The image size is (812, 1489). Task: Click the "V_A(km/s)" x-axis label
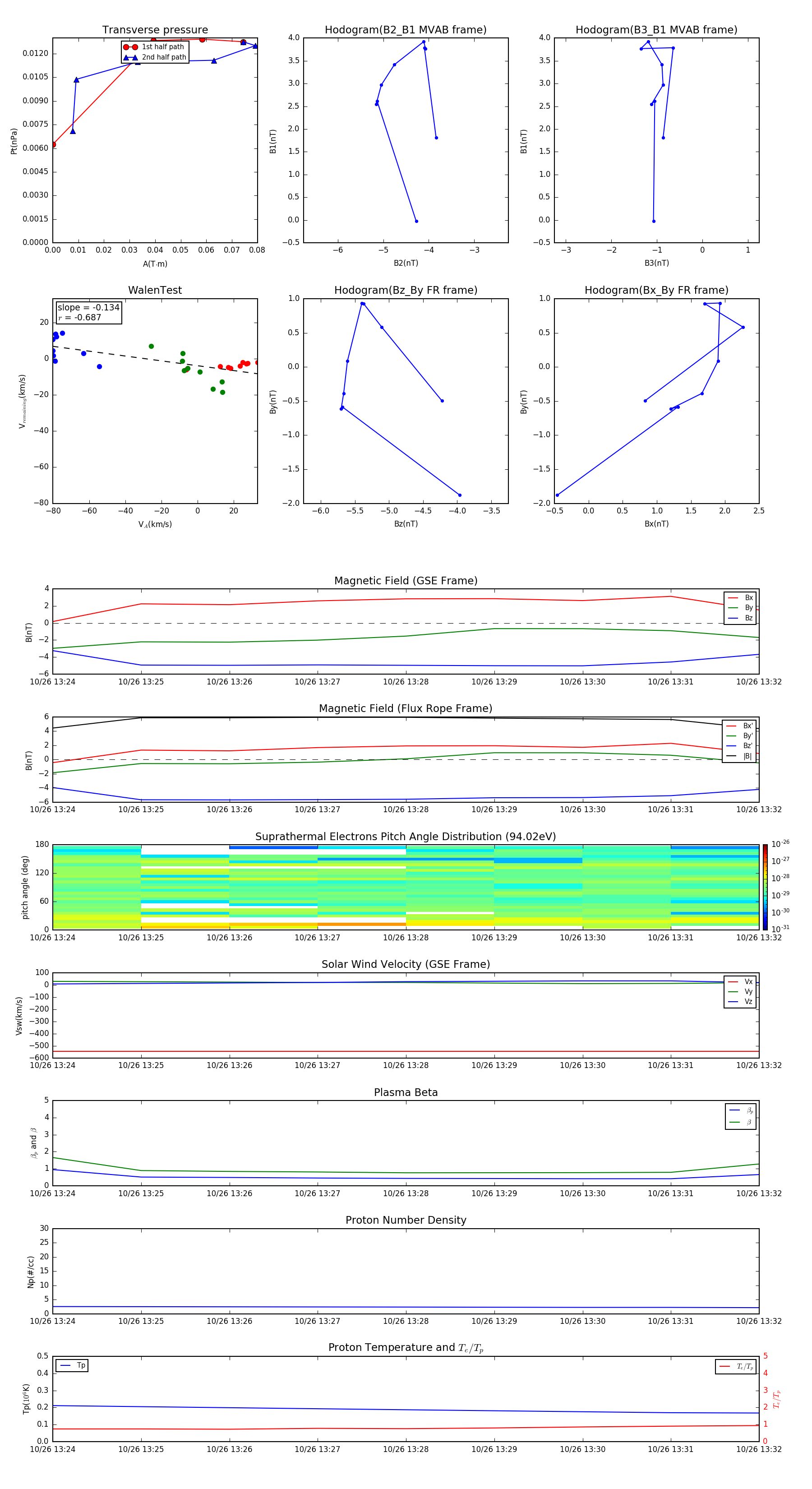(x=155, y=524)
